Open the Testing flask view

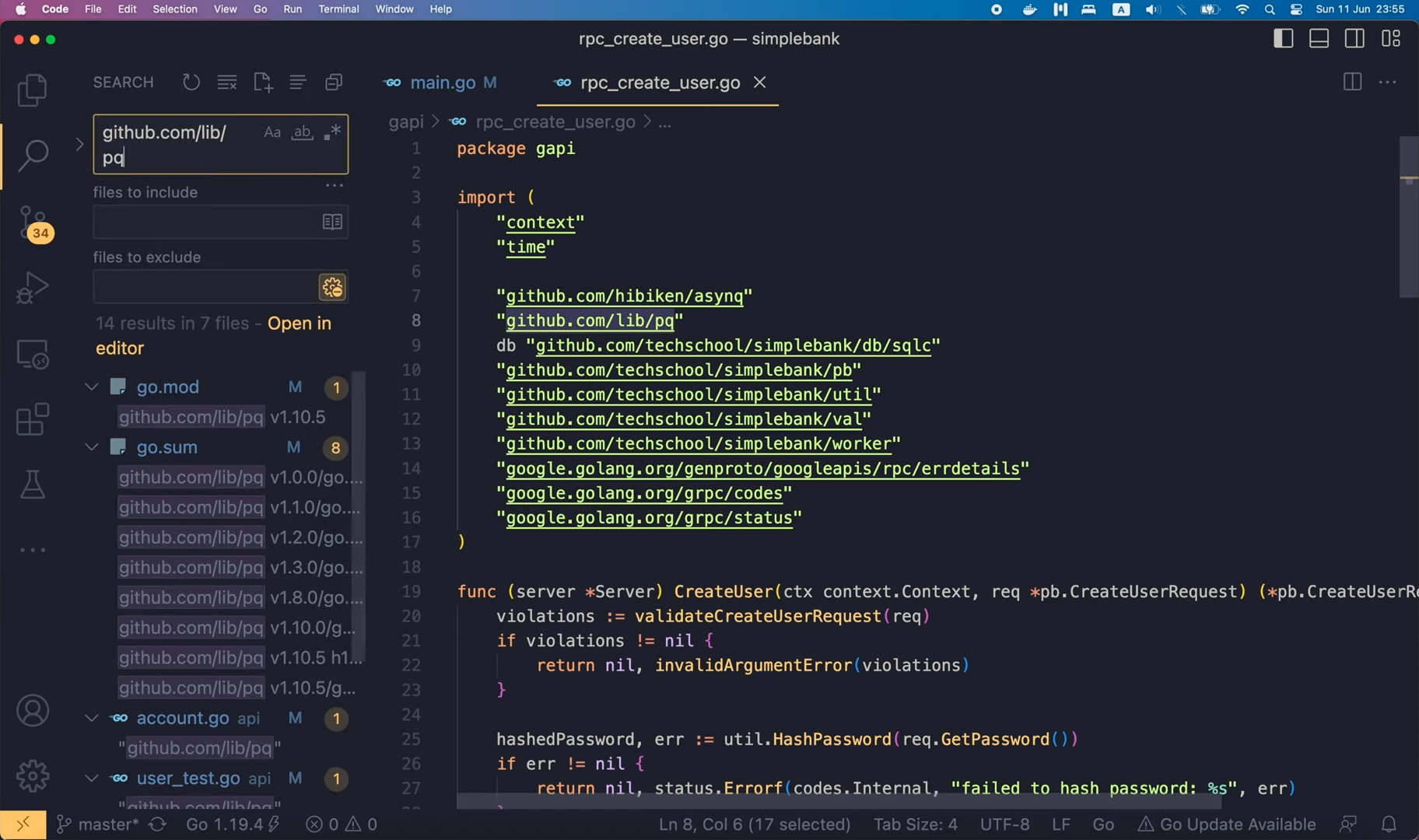point(33,484)
